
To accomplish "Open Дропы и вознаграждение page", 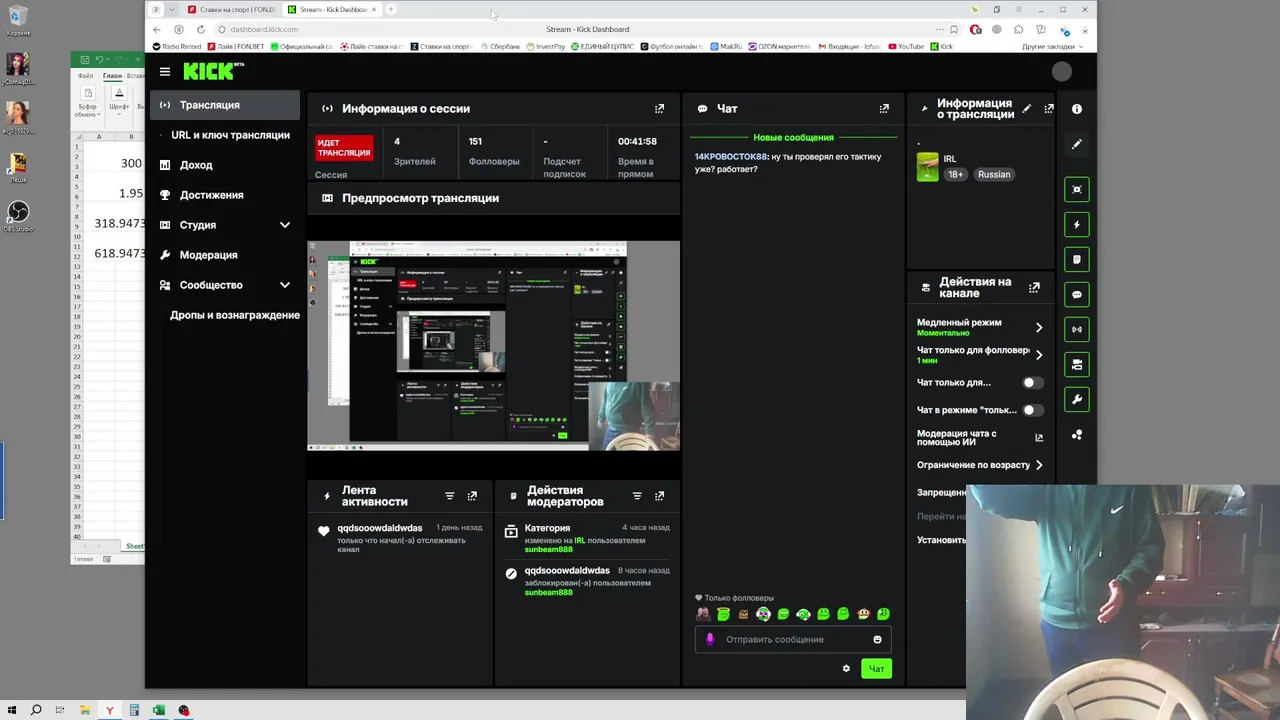I will pos(234,315).
